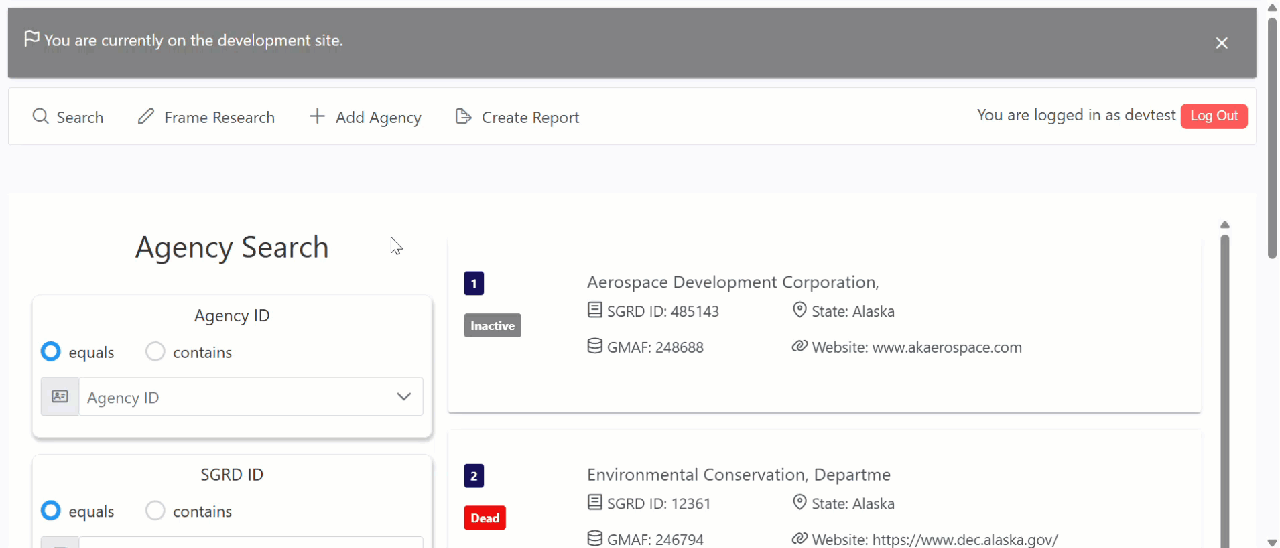Click the document icon beside SGRD ID 485143

(595, 310)
